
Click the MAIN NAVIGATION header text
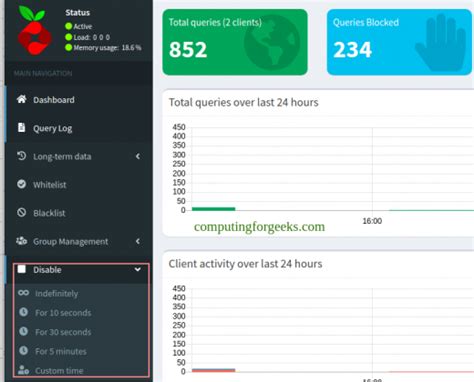click(x=43, y=73)
